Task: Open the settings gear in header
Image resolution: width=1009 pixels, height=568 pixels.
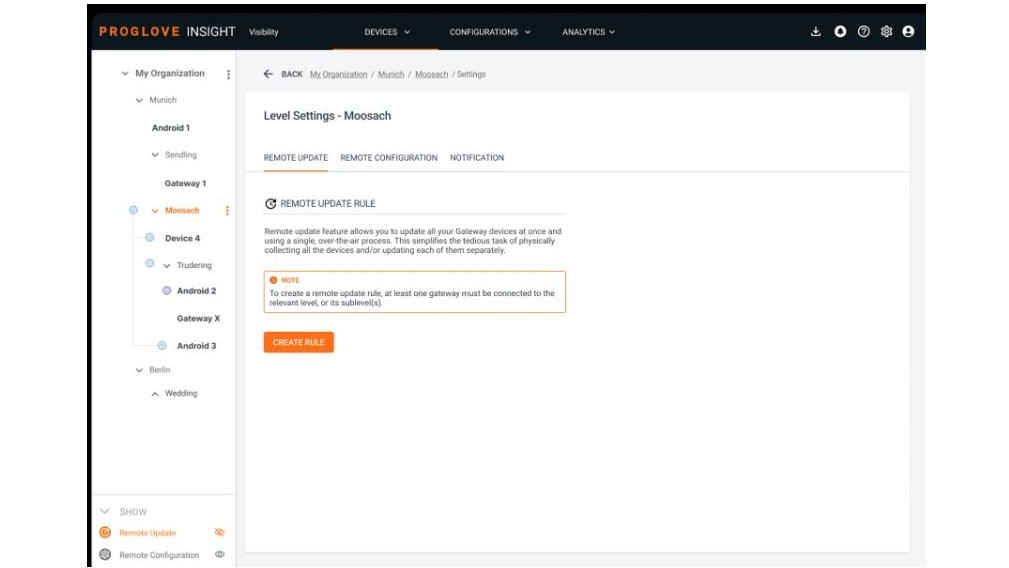Action: pyautogui.click(x=886, y=32)
